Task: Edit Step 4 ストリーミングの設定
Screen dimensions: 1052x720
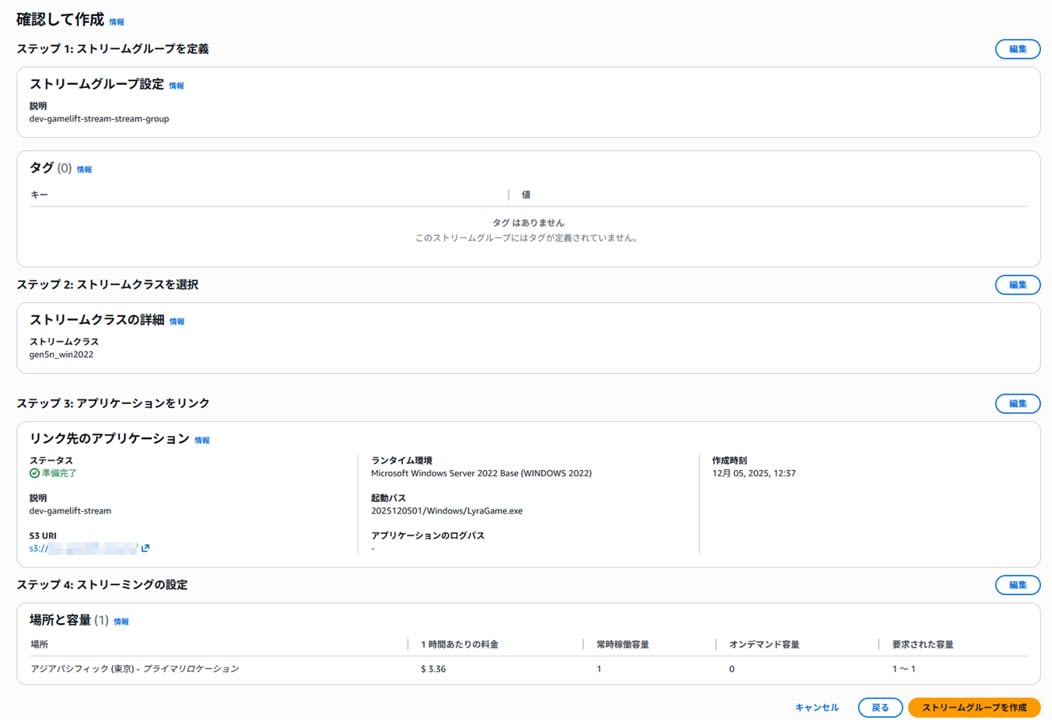Action: (1017, 585)
